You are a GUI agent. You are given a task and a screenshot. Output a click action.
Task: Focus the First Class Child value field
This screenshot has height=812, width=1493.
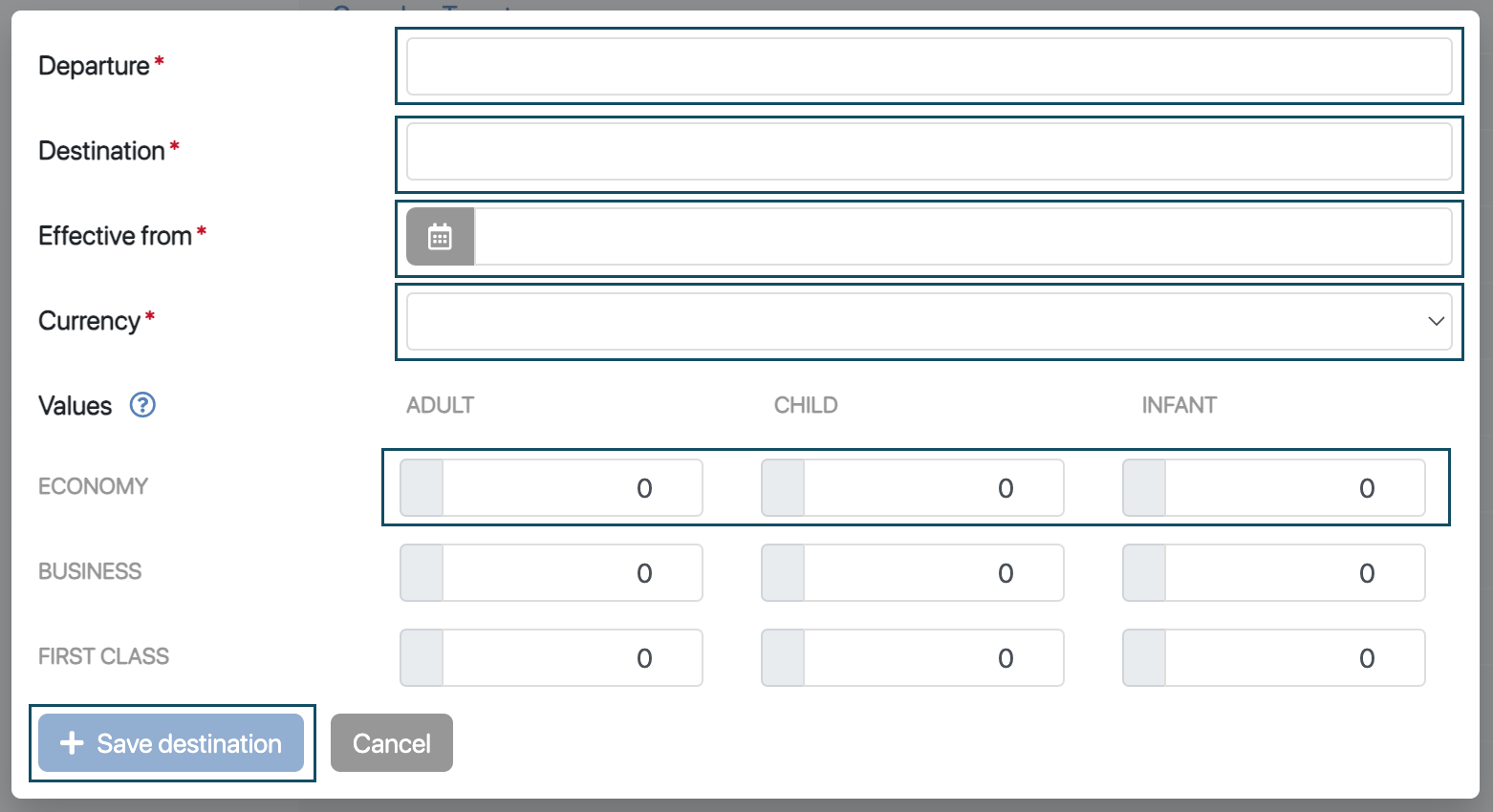click(x=933, y=658)
